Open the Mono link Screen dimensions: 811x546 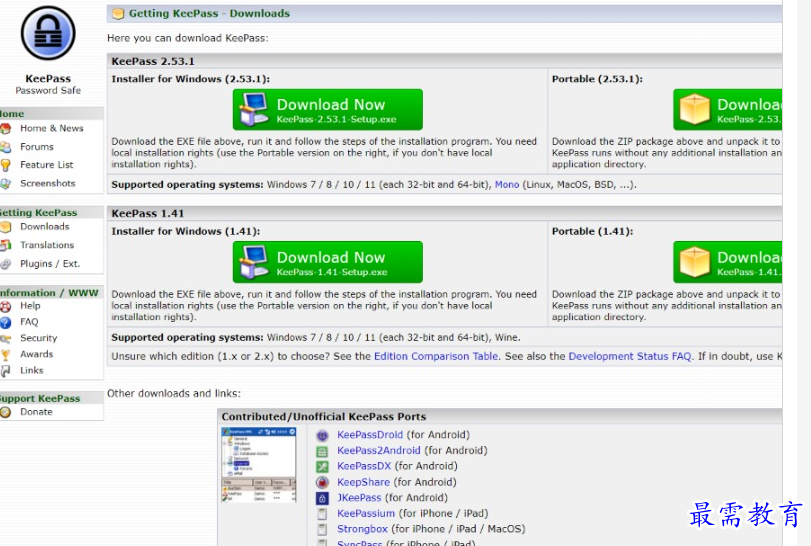pyautogui.click(x=507, y=185)
